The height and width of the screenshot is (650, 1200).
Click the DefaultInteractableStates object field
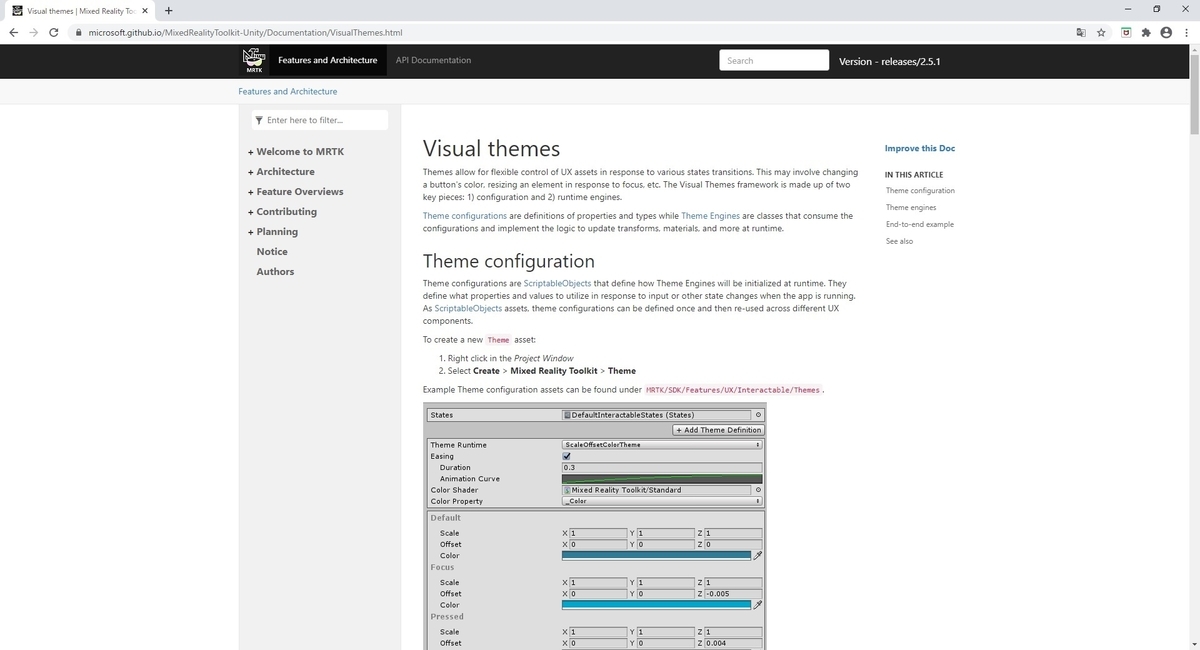[656, 415]
